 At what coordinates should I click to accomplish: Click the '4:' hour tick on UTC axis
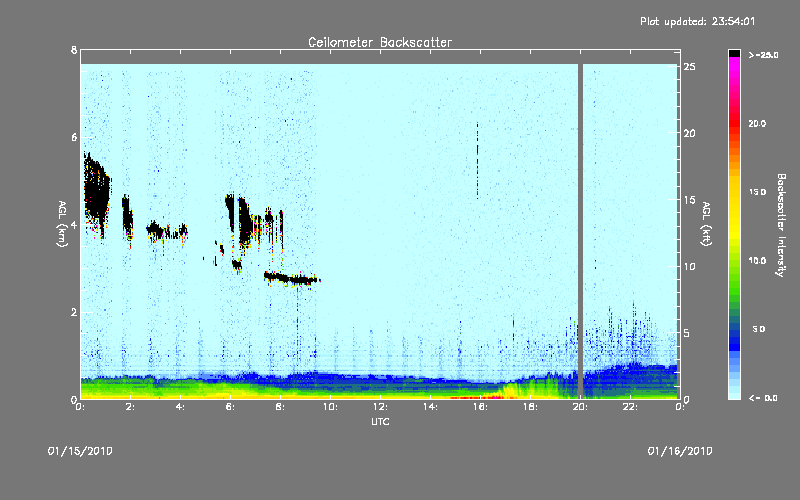pyautogui.click(x=180, y=407)
